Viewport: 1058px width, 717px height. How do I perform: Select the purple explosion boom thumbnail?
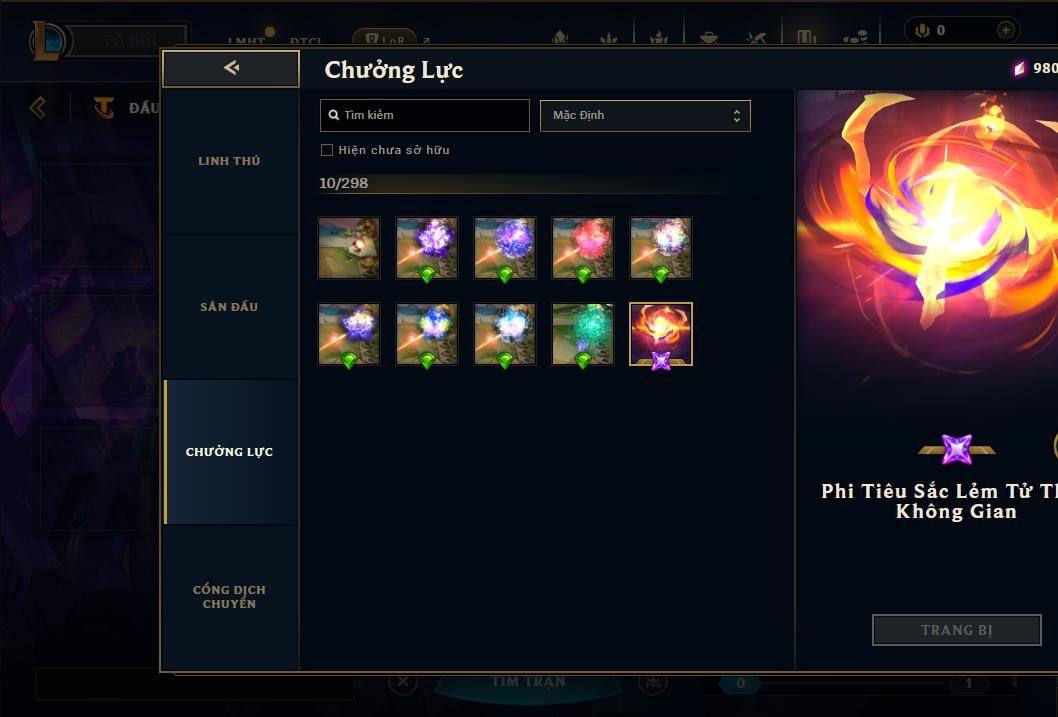(426, 248)
